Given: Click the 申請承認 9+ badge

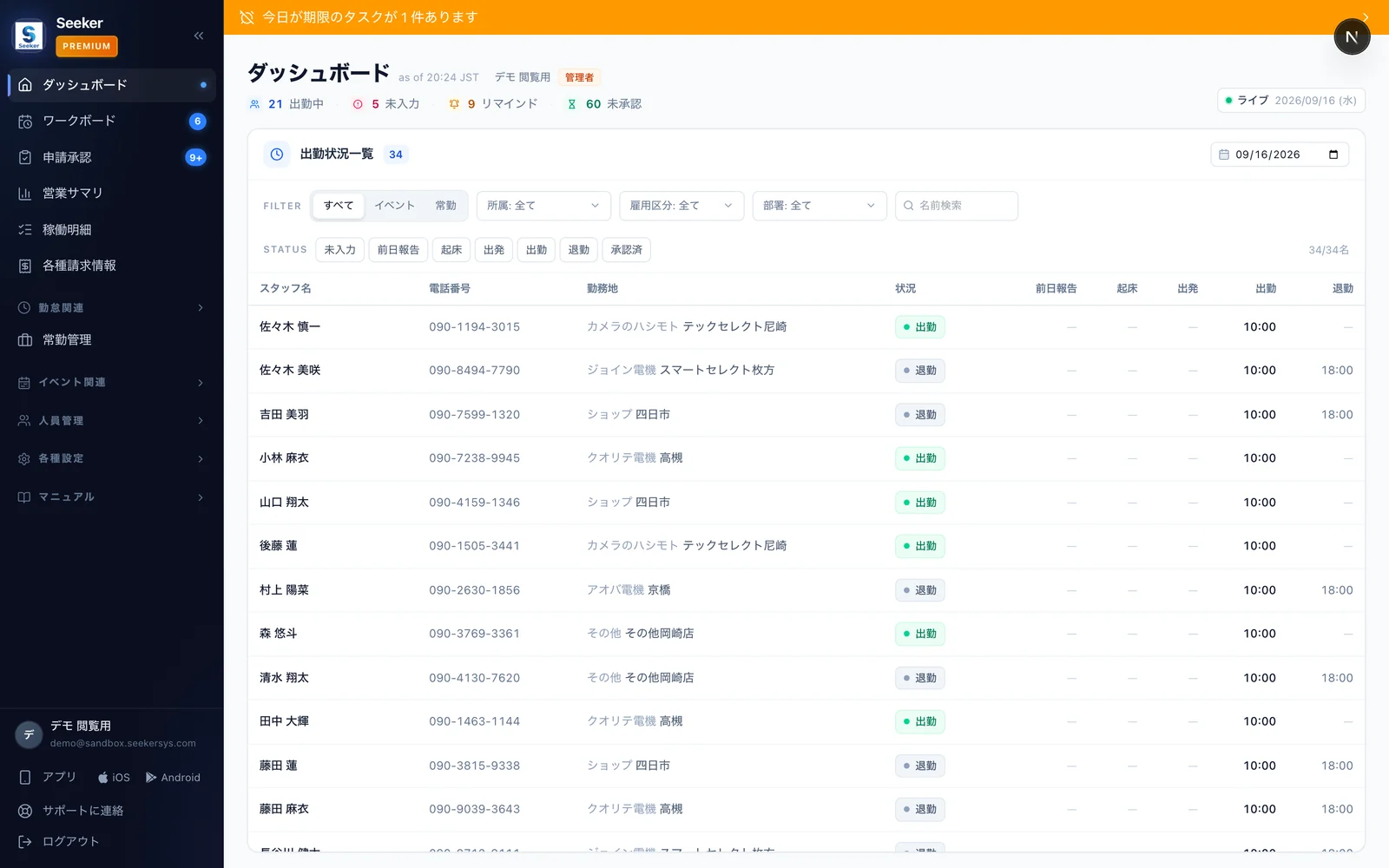Looking at the screenshot, I should tap(196, 157).
